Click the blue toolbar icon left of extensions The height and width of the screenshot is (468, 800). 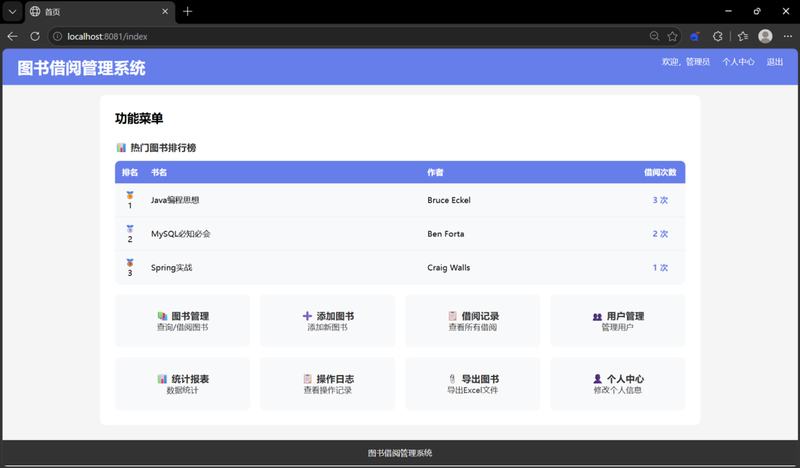pyautogui.click(x=694, y=36)
